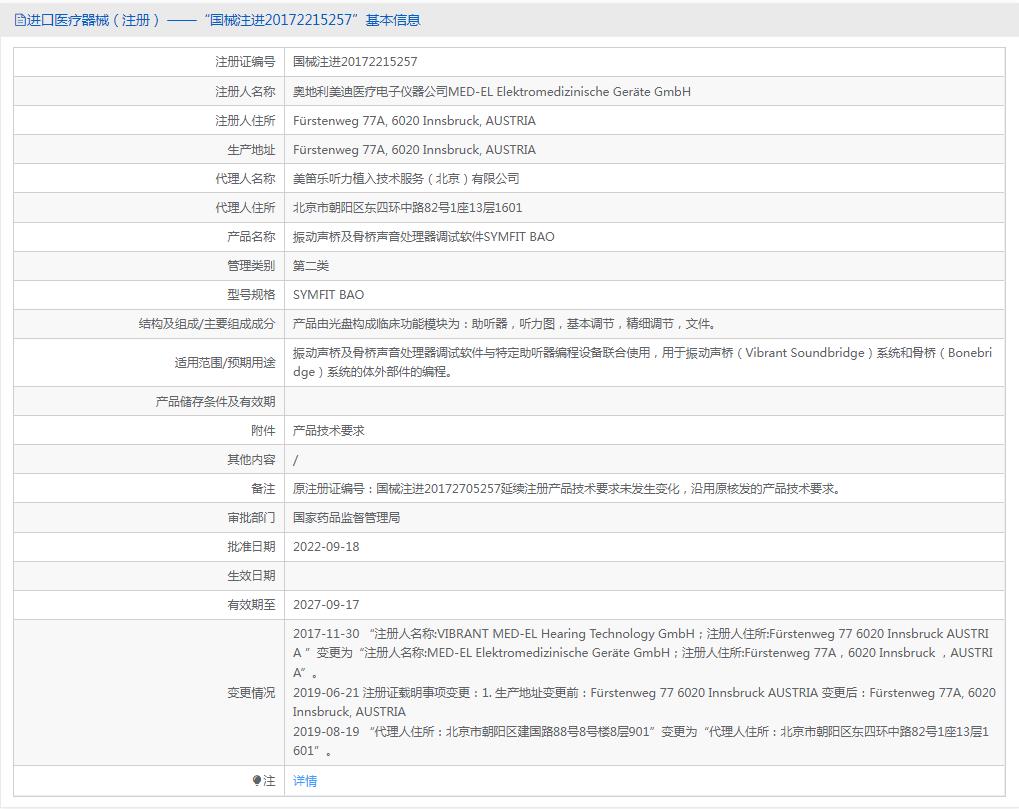Select attachment value 产品技术要求
This screenshot has height=809, width=1019.
pyautogui.click(x=328, y=431)
